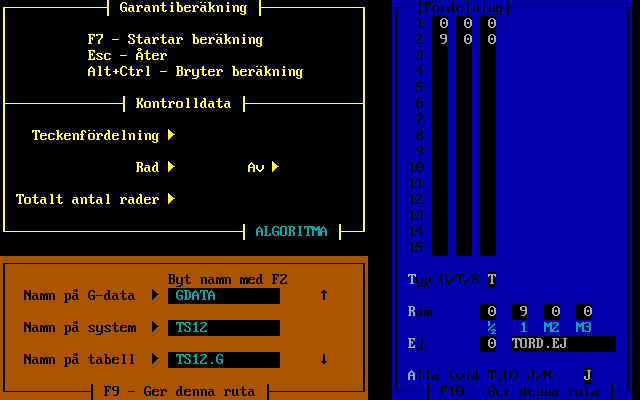Click the F9 - Ger denna ruta label

pyautogui.click(x=180, y=391)
